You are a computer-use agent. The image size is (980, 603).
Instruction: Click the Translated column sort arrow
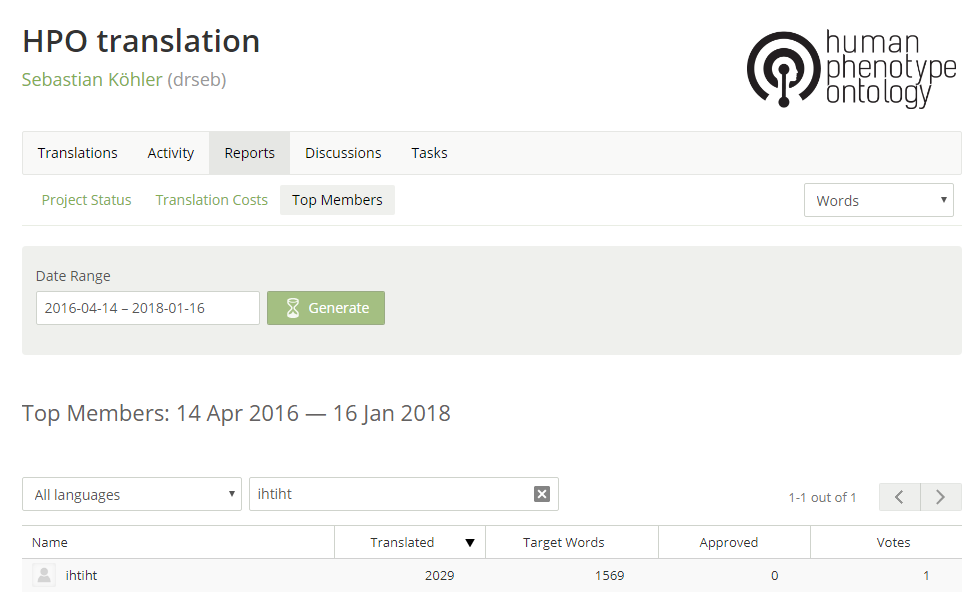tap(470, 543)
